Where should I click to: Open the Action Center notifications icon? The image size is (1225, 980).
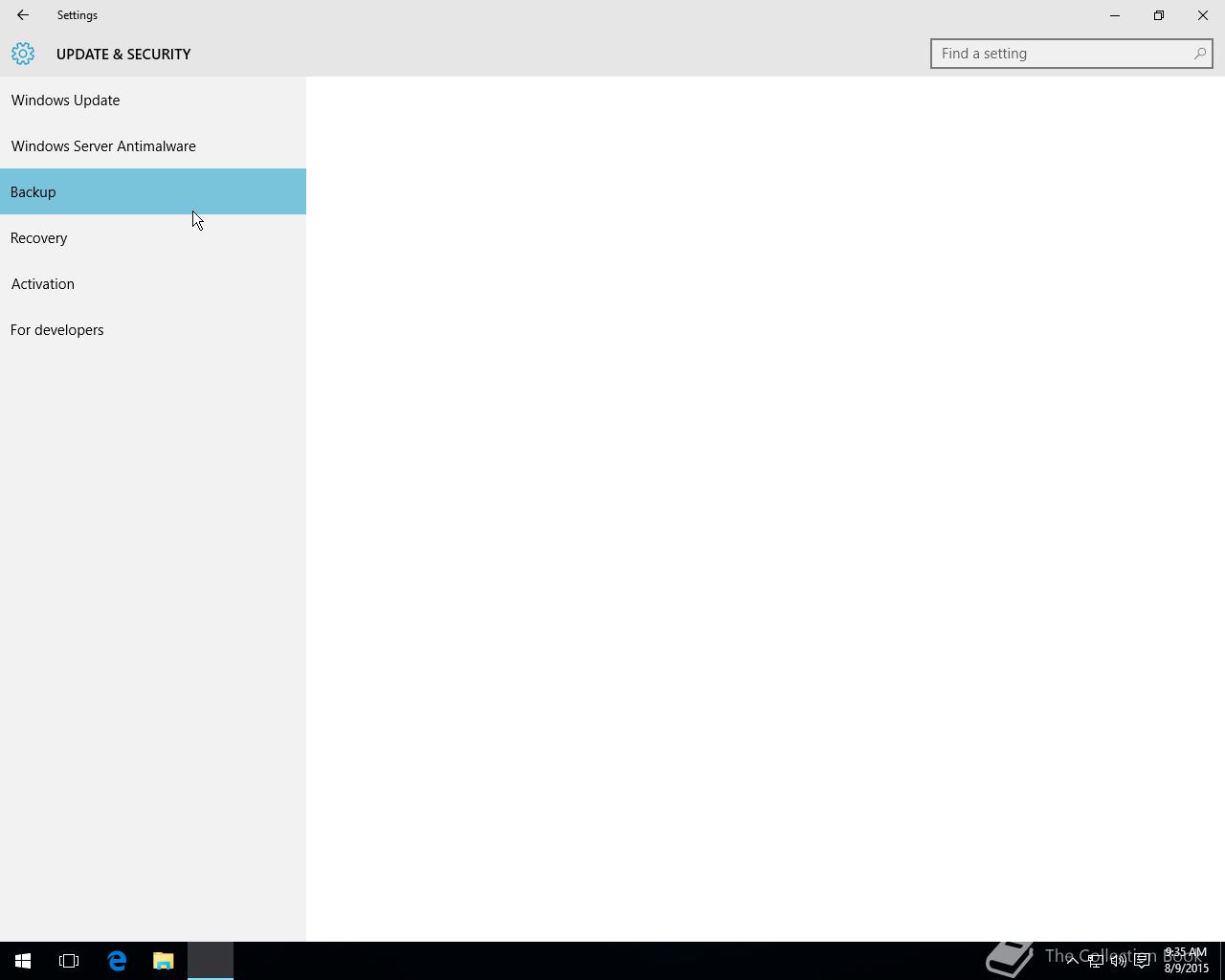coord(1142,961)
